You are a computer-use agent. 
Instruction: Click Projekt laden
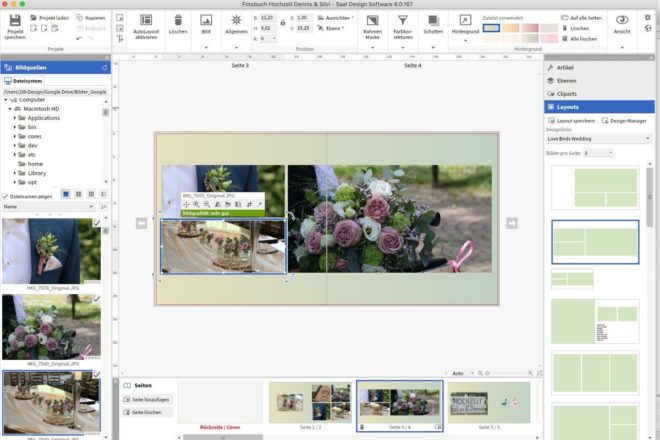[50, 18]
